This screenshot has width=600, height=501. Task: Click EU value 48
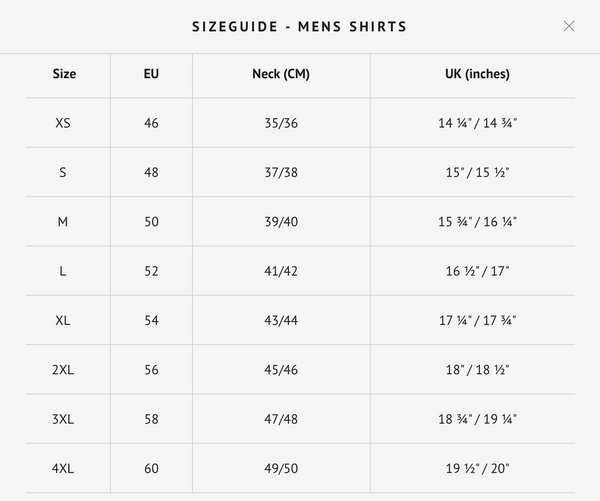tap(151, 172)
